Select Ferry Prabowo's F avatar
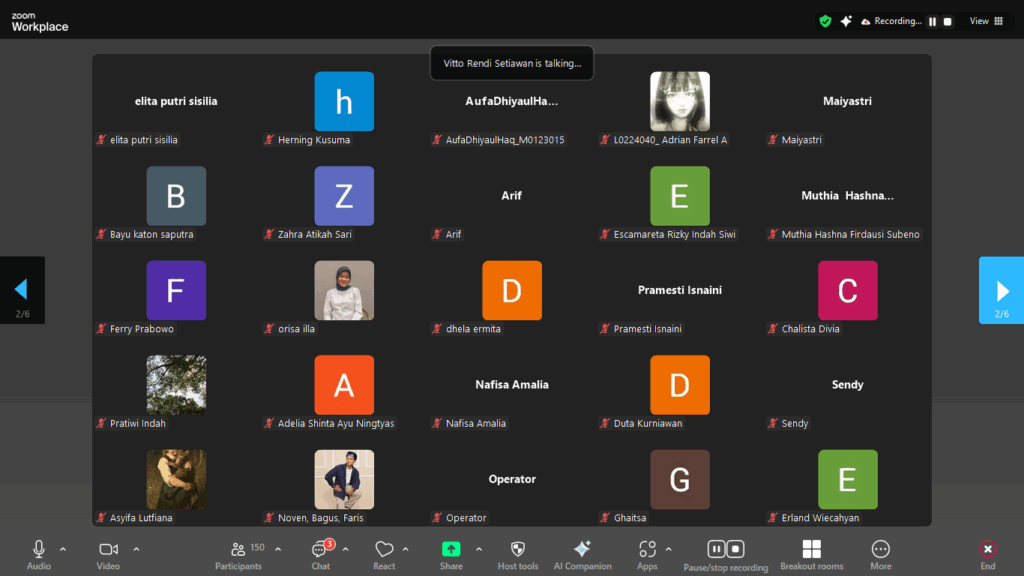1024x576 pixels. [176, 290]
